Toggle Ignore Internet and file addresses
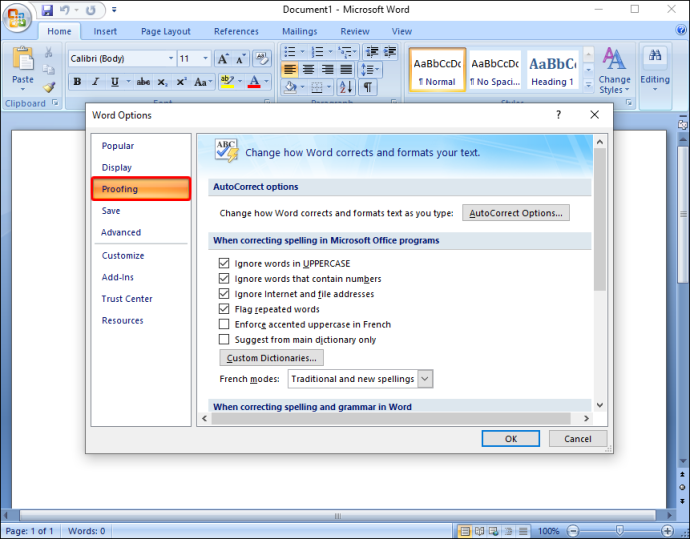Screen dimensions: 690x539 click(224, 293)
